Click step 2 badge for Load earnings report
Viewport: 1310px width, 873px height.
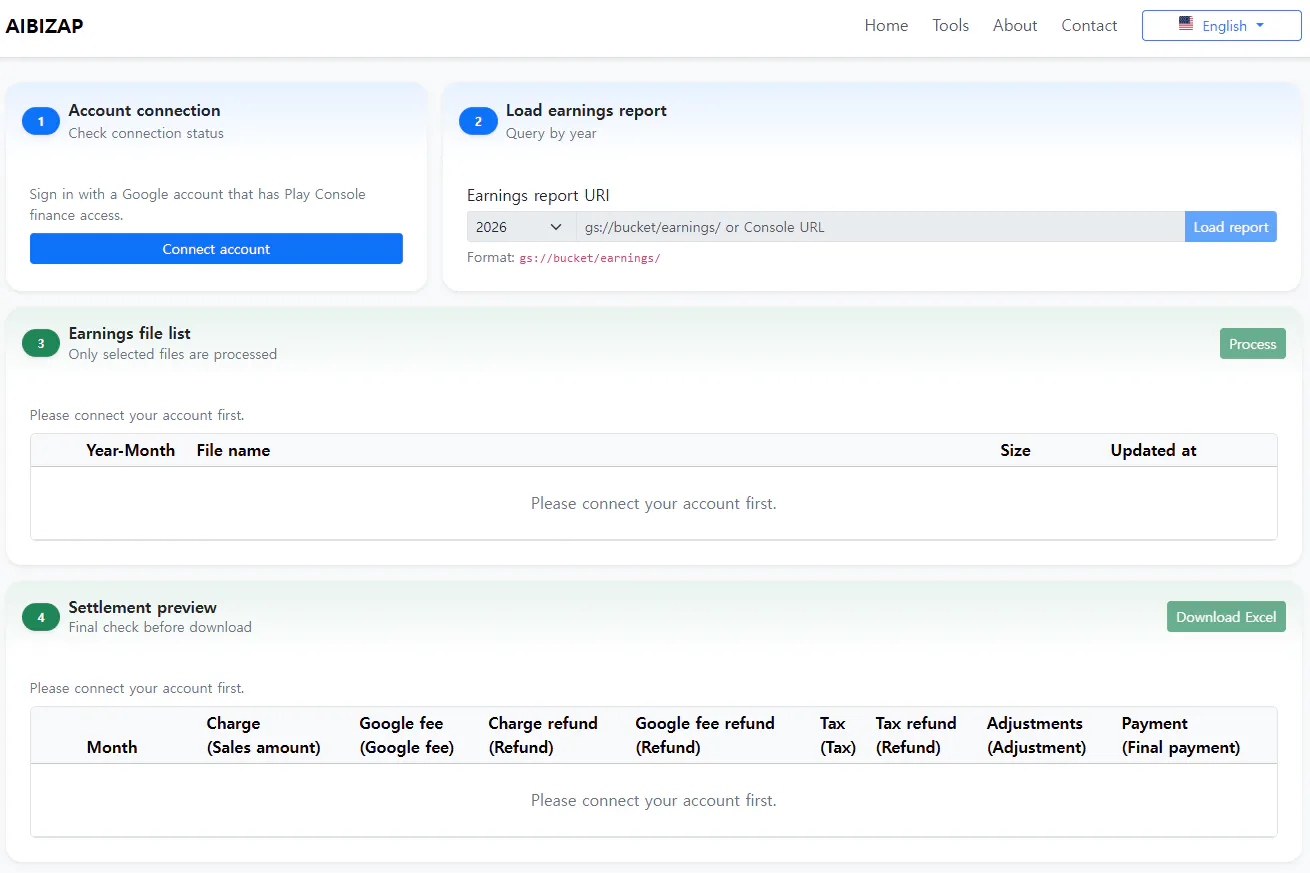478,121
